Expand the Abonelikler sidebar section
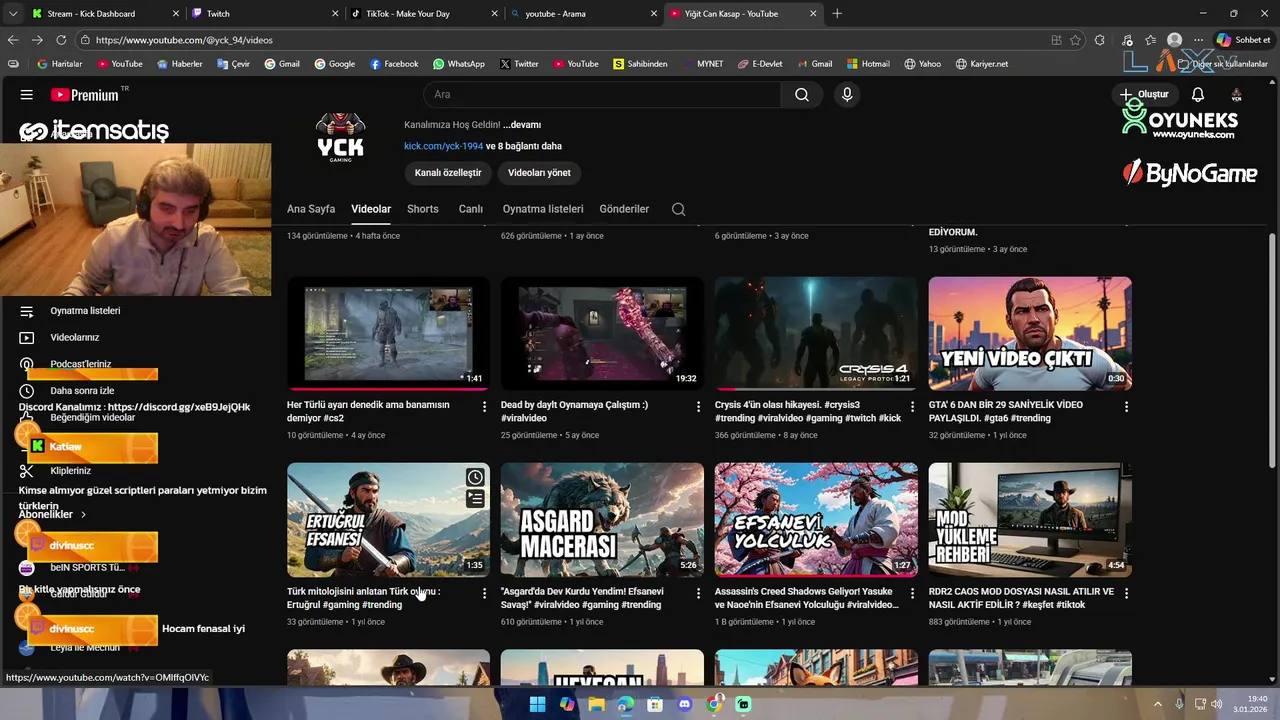The height and width of the screenshot is (720, 1280). (x=52, y=514)
